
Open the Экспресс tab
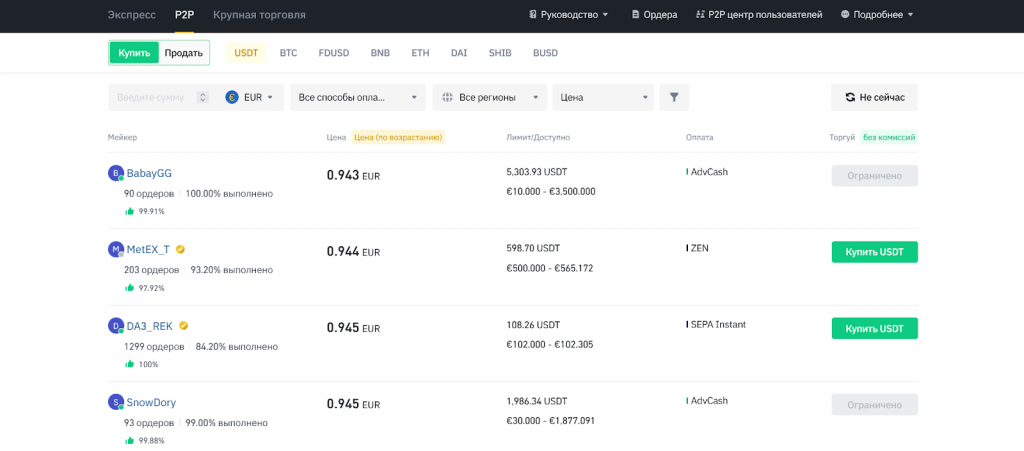pyautogui.click(x=131, y=15)
